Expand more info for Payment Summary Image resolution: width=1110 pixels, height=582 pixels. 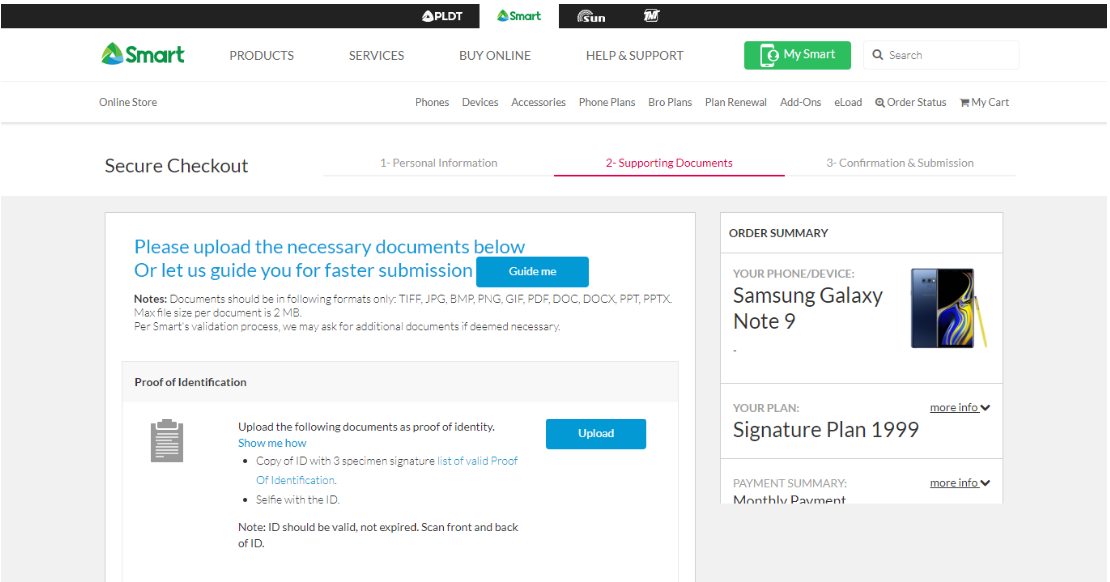pyautogui.click(x=960, y=482)
